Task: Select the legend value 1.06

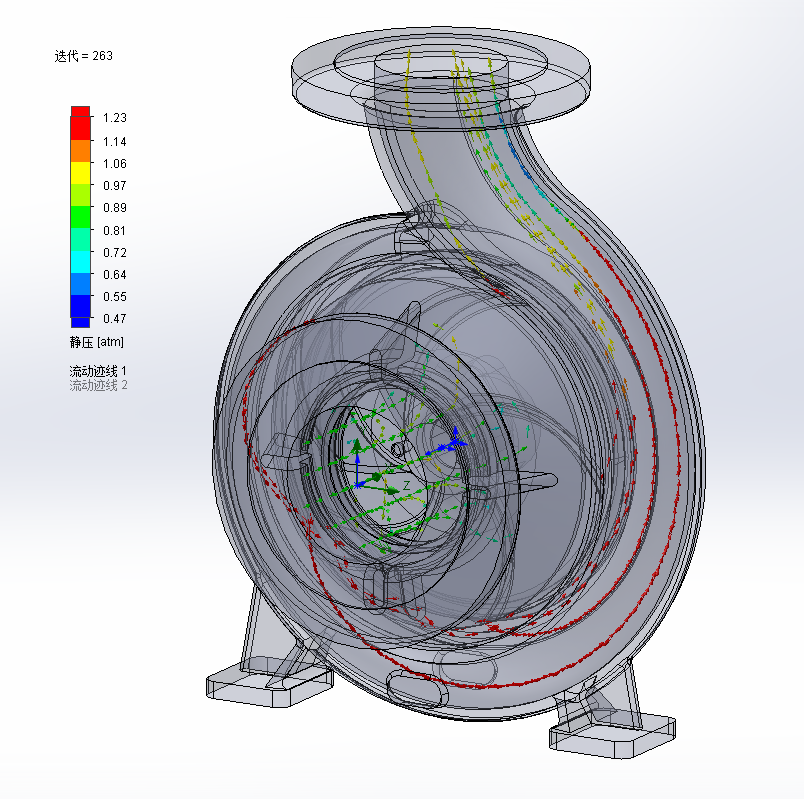Action: (x=114, y=164)
